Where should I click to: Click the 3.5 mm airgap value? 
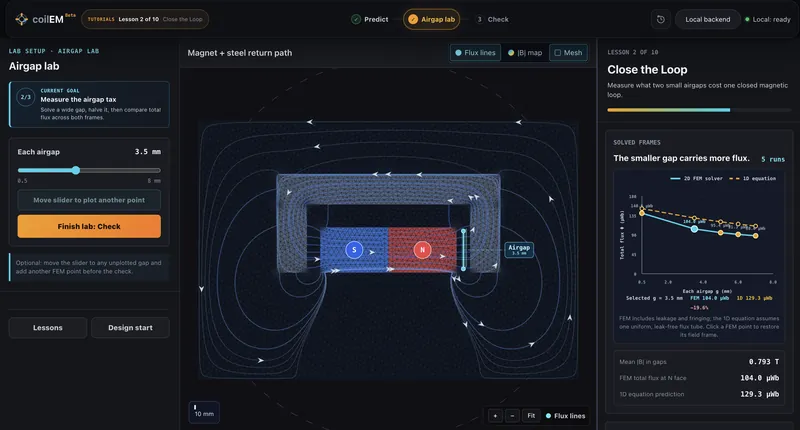coord(147,151)
